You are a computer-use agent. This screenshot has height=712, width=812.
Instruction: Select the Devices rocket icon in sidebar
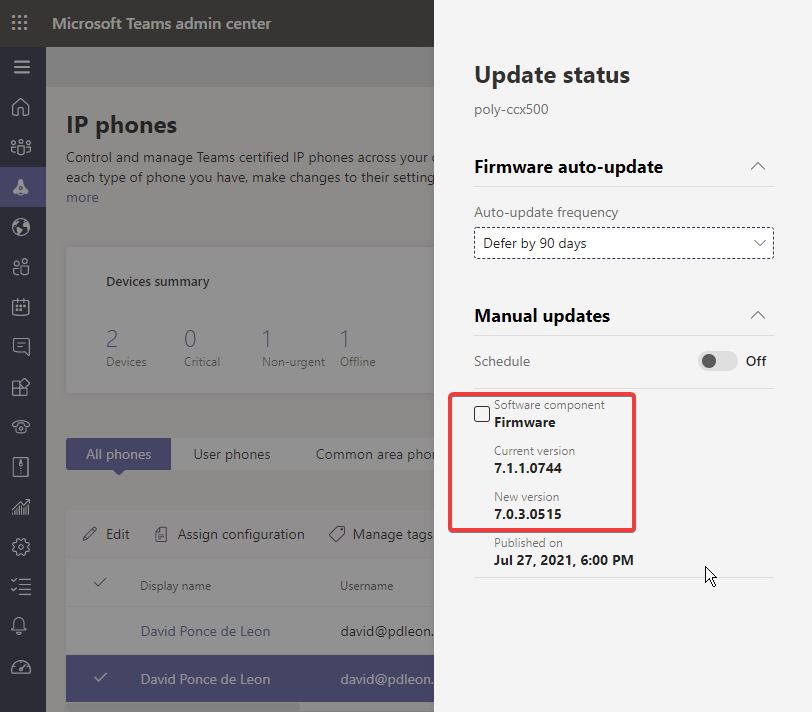pos(20,187)
